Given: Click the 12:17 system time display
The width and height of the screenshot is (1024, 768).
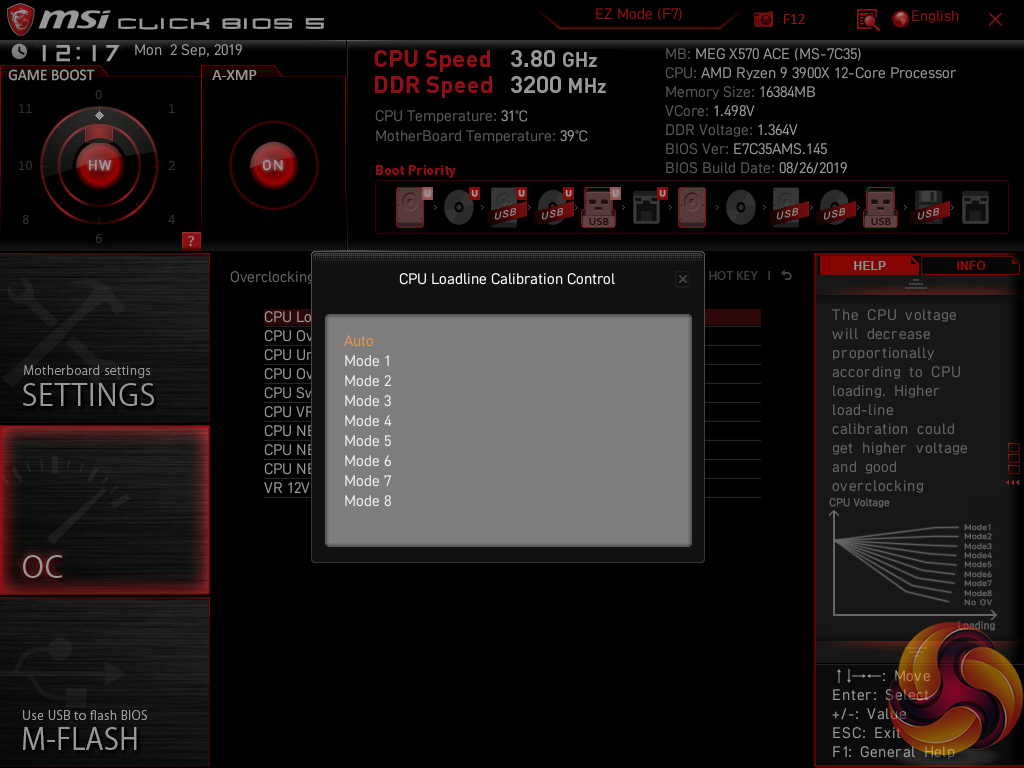Looking at the screenshot, I should pyautogui.click(x=80, y=52).
